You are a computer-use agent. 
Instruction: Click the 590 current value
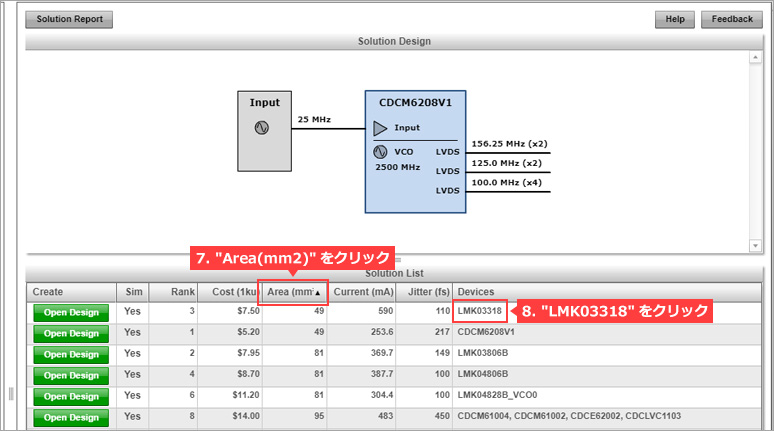click(x=386, y=311)
